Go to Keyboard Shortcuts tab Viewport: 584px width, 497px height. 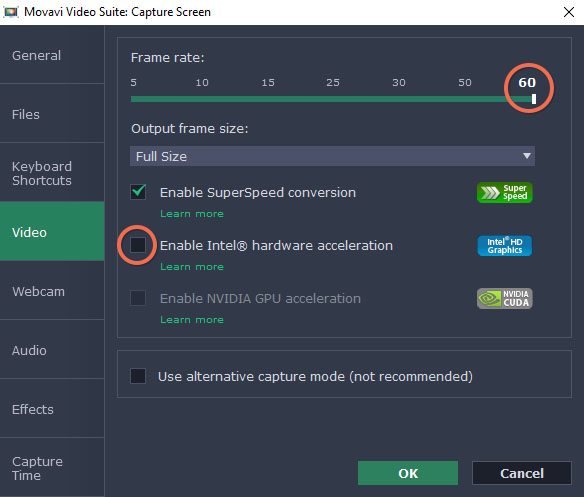pos(52,173)
